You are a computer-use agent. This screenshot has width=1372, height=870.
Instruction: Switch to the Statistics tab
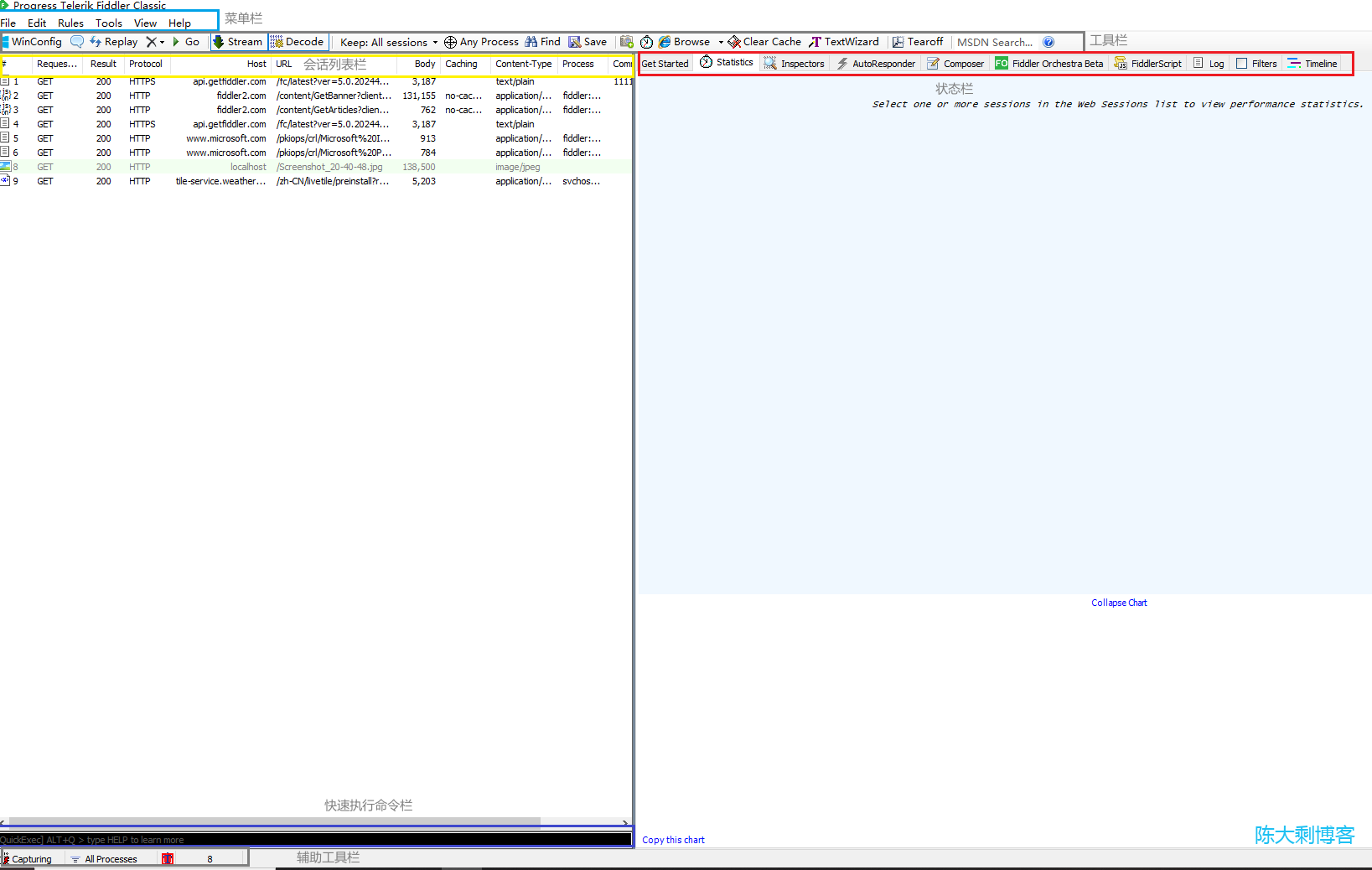click(727, 63)
